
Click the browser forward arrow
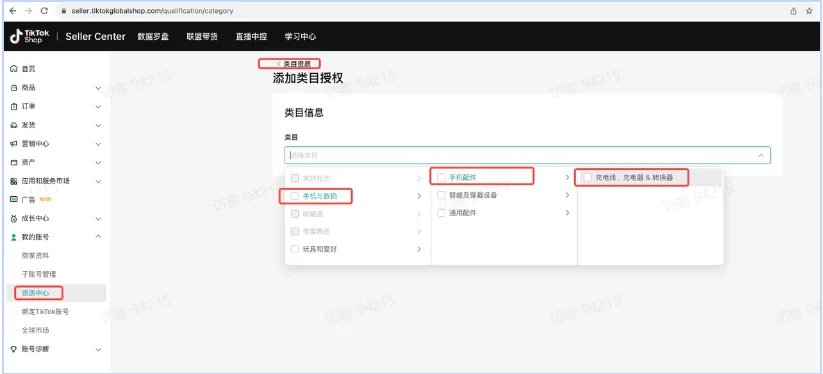[28, 10]
